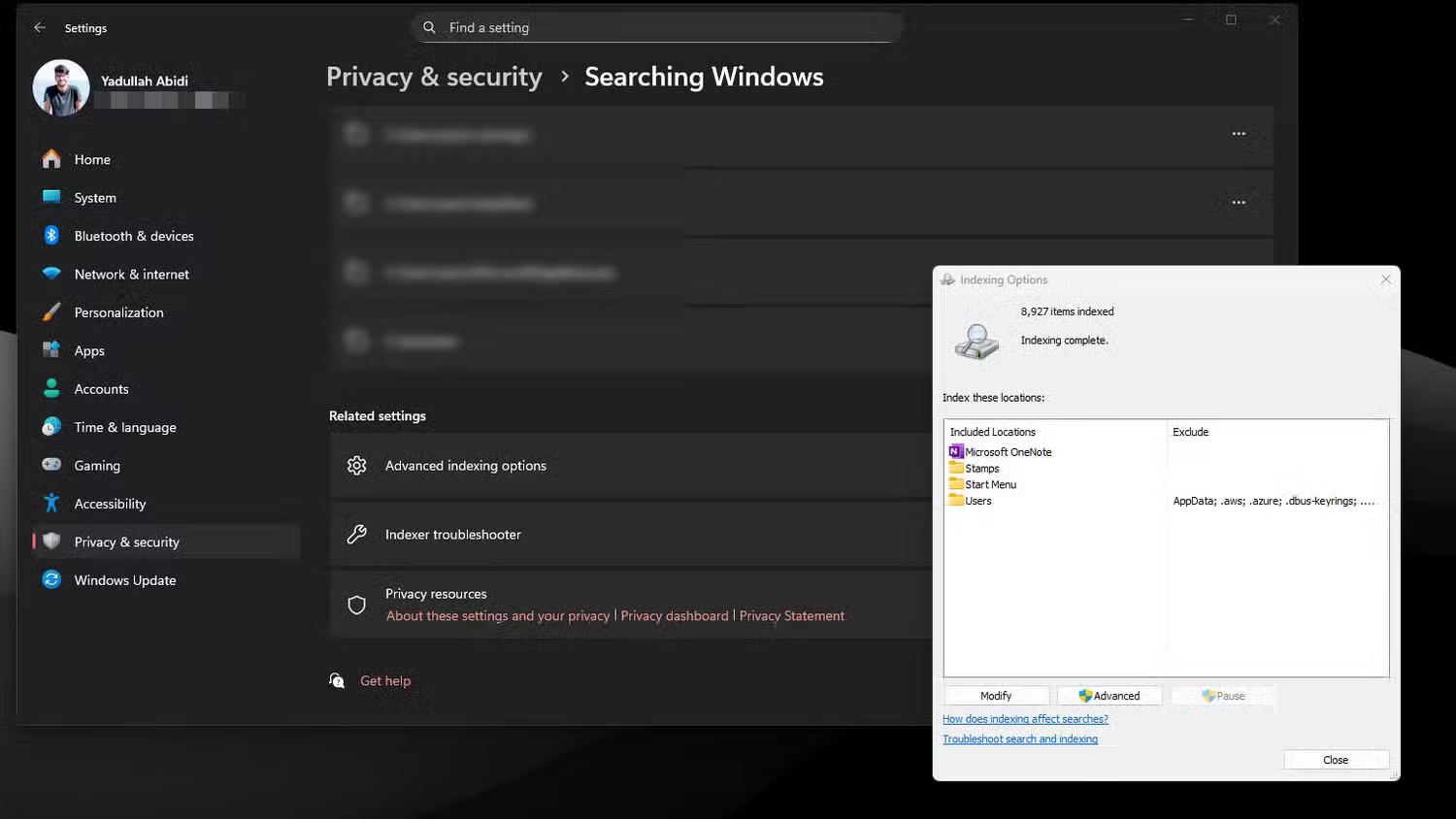Click the Advanced indexing options gear icon

click(356, 465)
